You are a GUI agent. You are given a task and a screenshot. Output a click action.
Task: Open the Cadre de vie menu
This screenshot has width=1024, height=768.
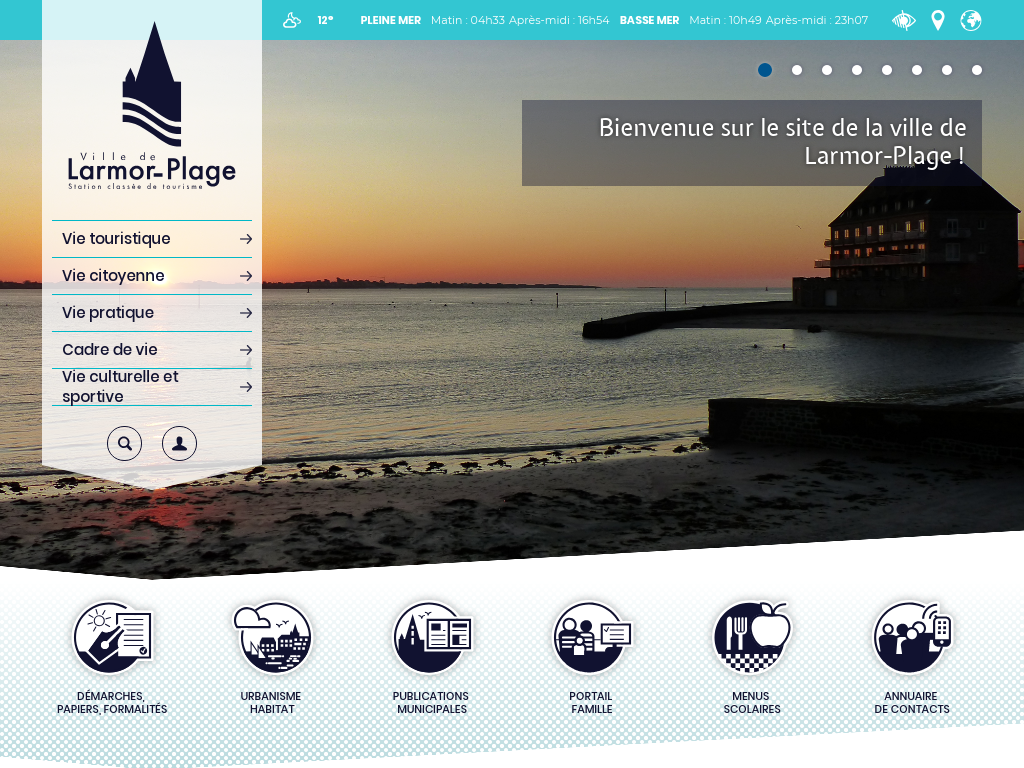(x=152, y=350)
